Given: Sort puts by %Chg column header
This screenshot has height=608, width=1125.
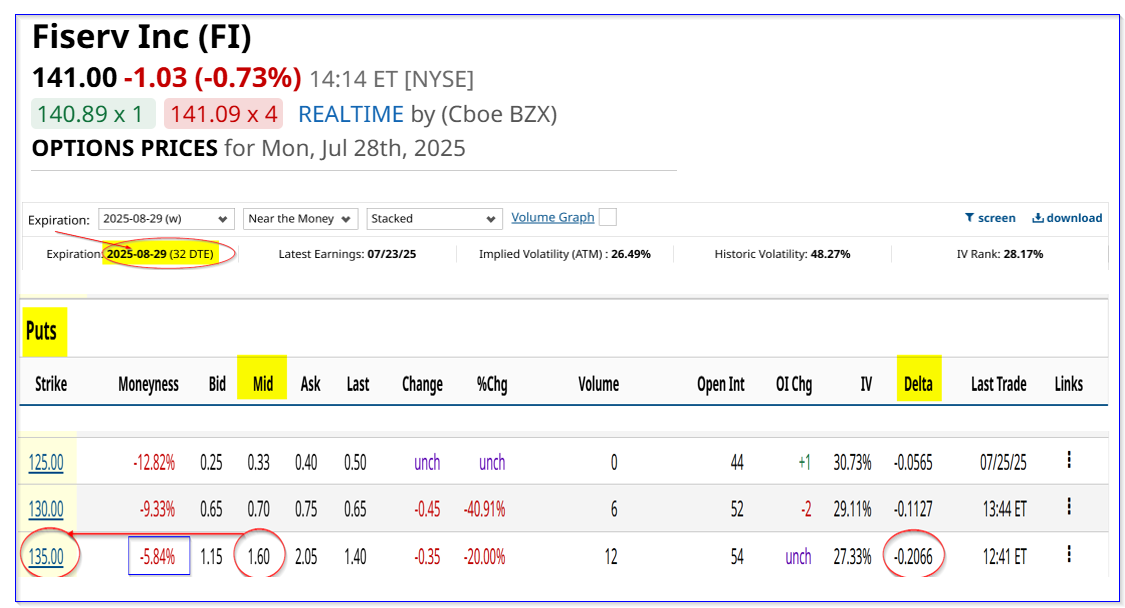Looking at the screenshot, I should pyautogui.click(x=492, y=385).
